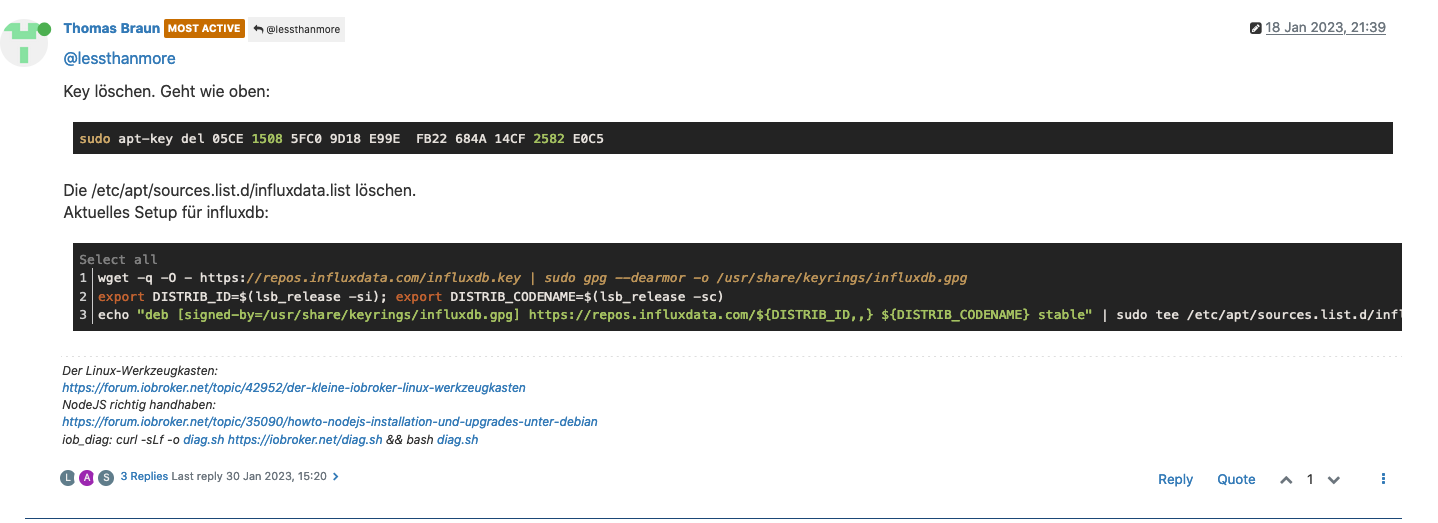Upvote the post with the up arrow
Screen dimensions: 1438x523
pyautogui.click(x=1286, y=480)
